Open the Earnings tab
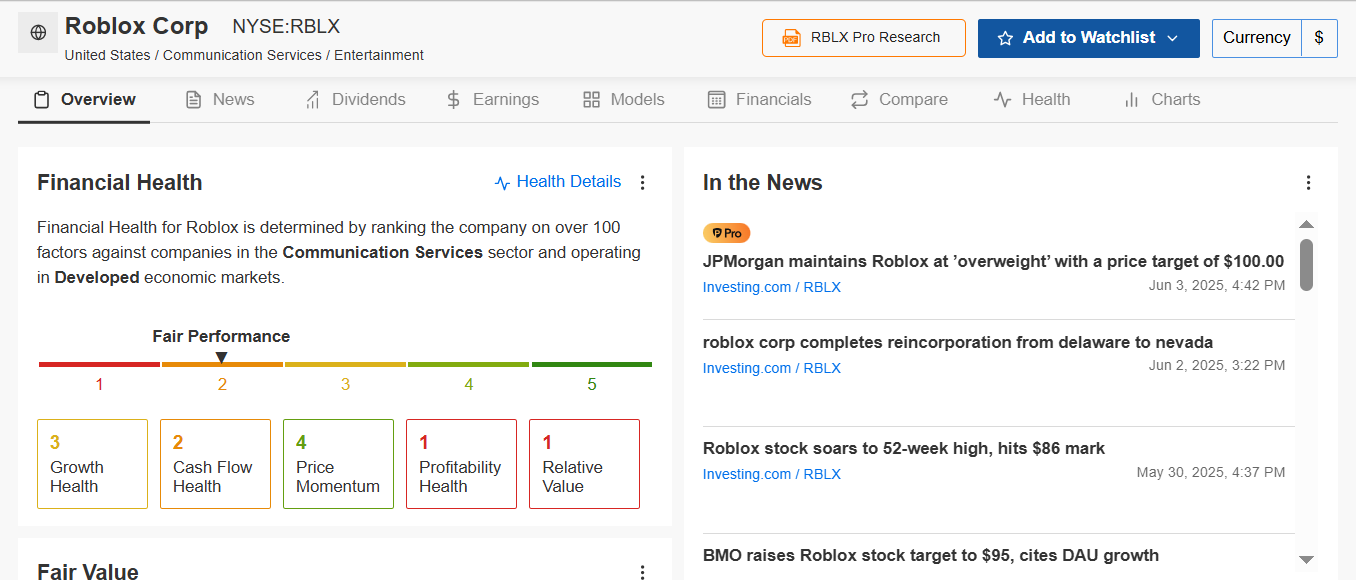Image resolution: width=1356 pixels, height=580 pixels. (x=492, y=99)
